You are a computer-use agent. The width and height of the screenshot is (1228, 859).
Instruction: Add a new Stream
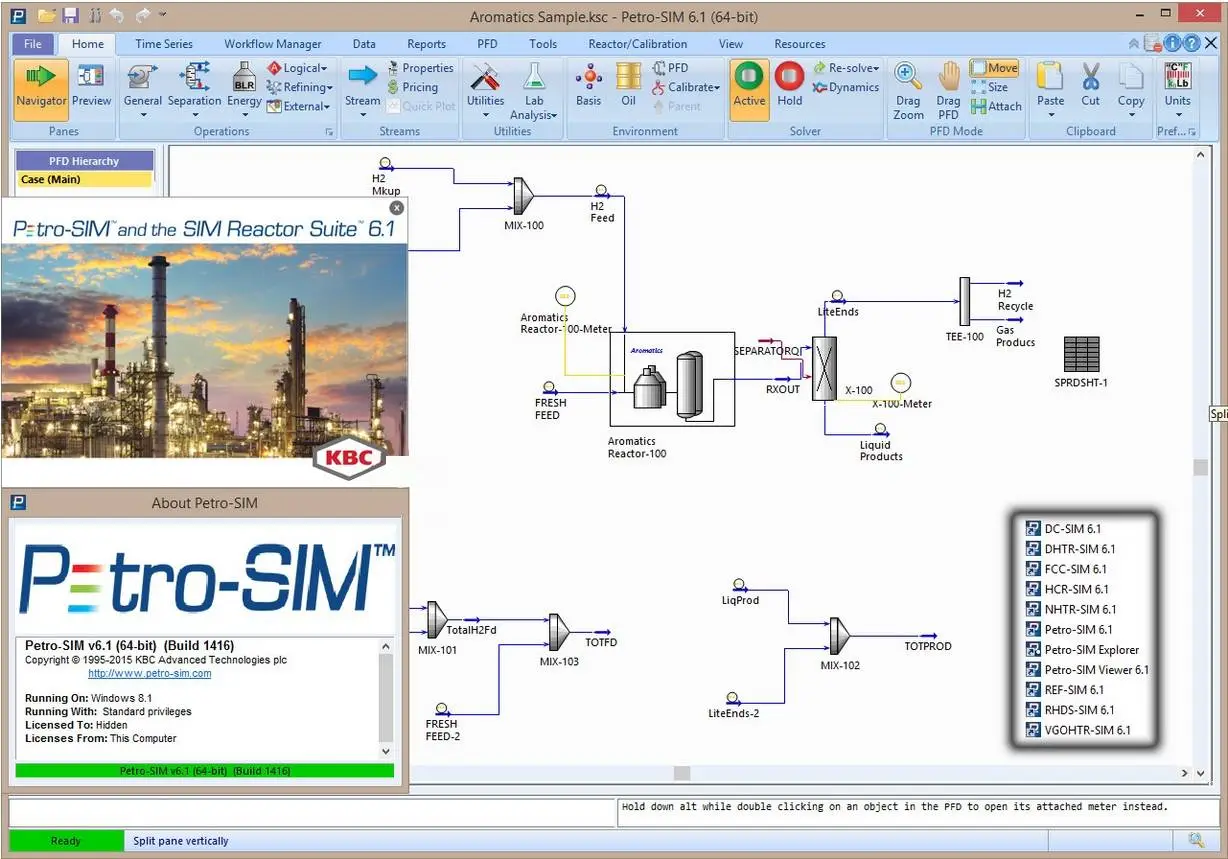click(x=362, y=88)
